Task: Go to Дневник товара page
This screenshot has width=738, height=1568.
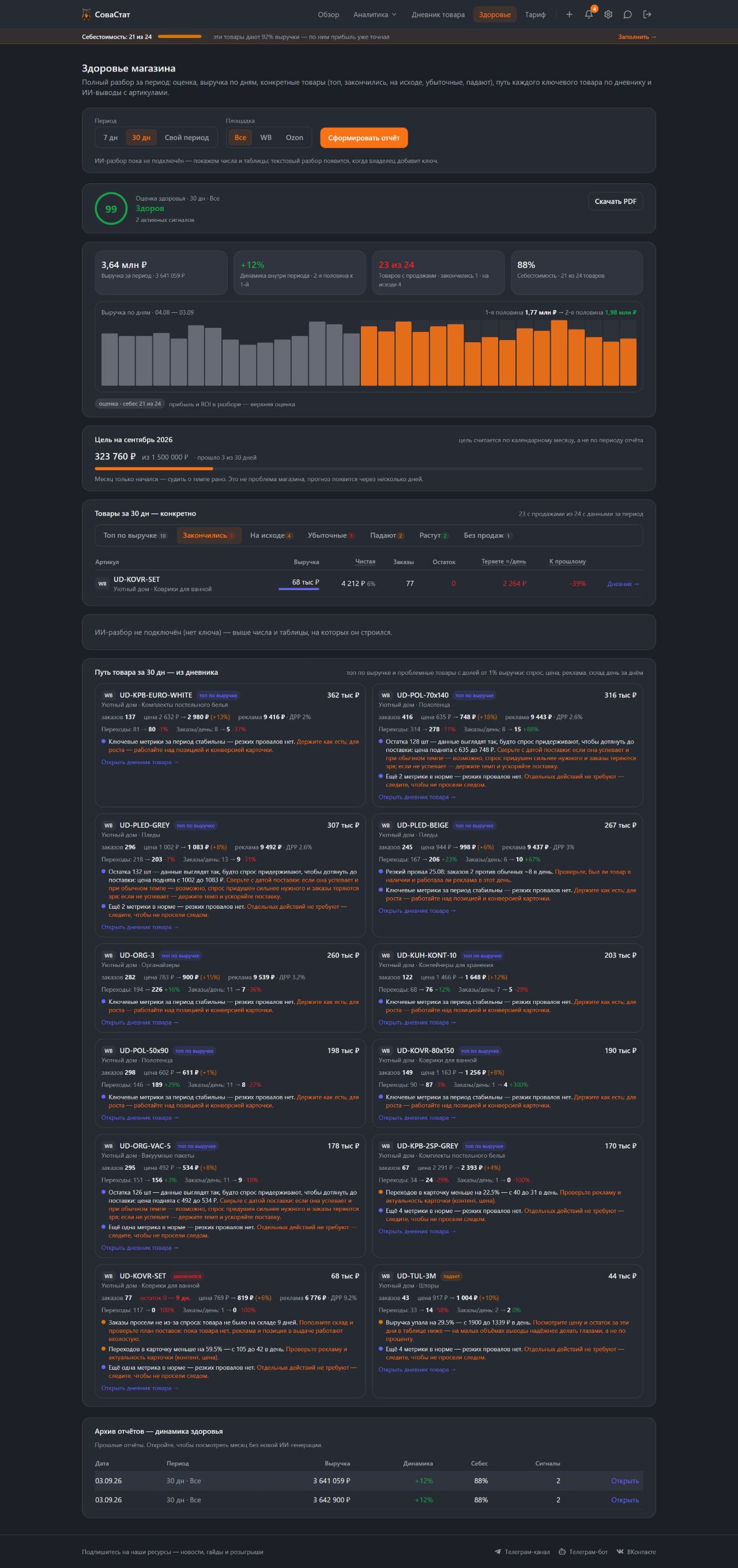Action: (438, 14)
